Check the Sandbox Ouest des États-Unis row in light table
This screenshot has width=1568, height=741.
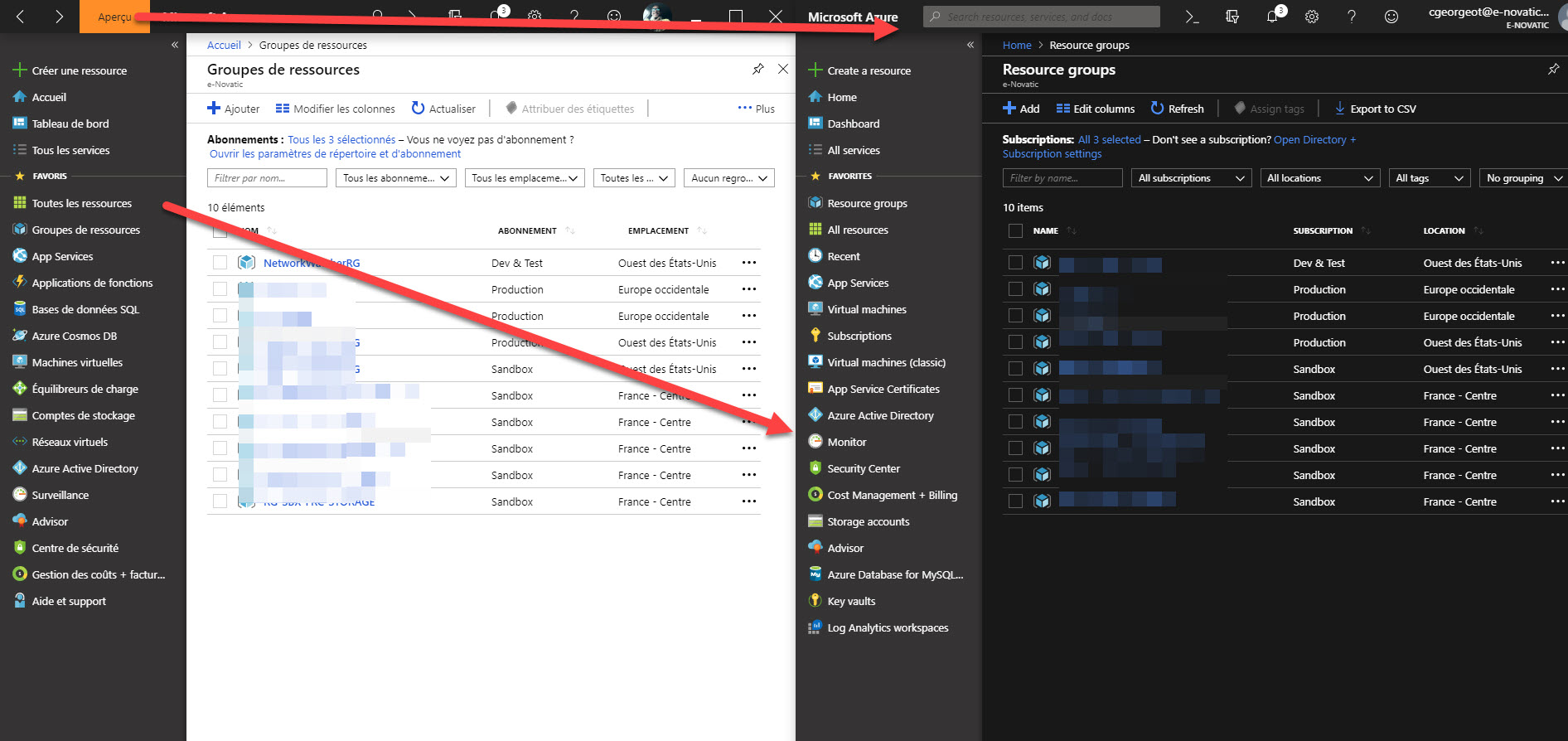tap(220, 369)
